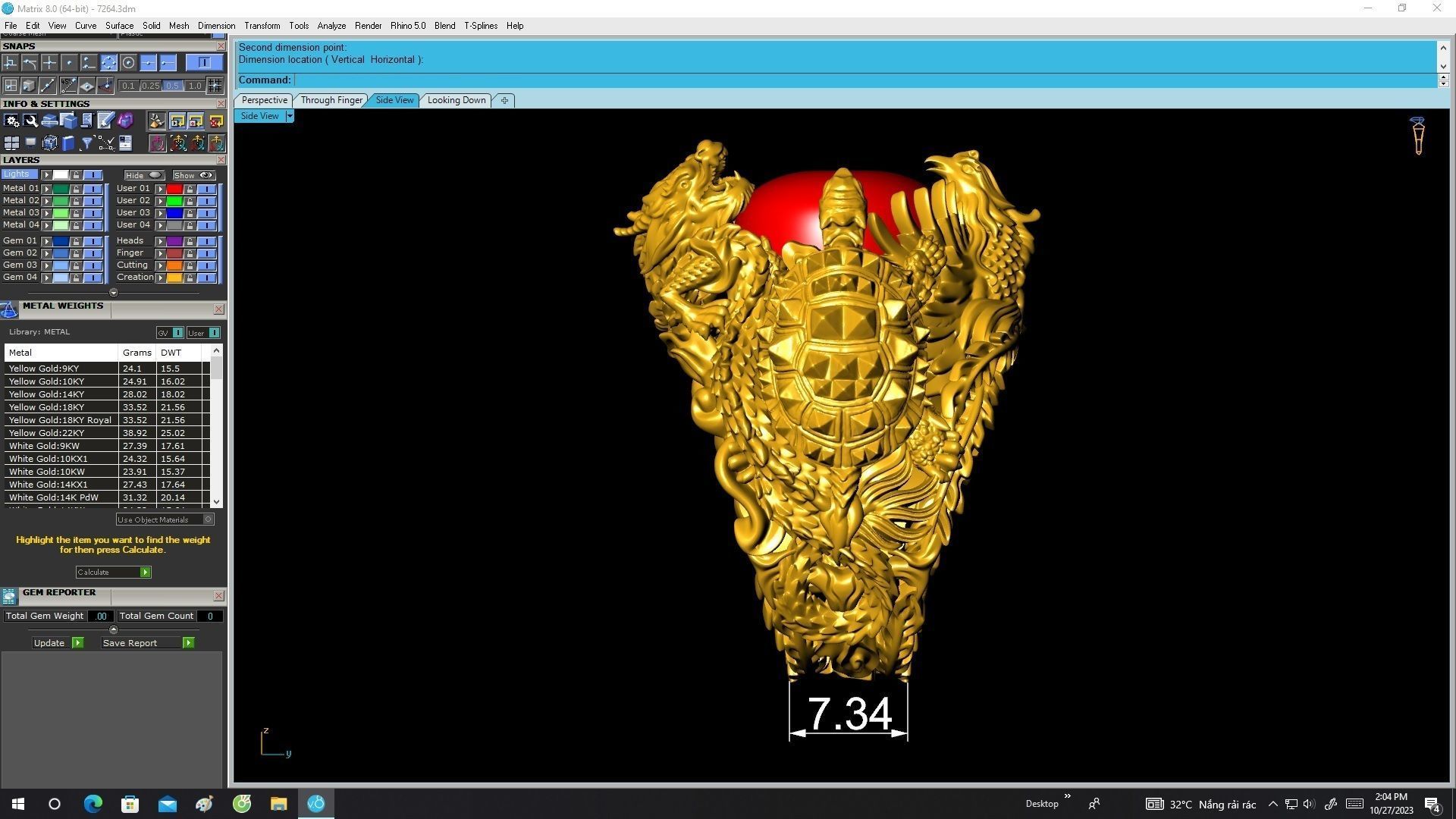Viewport: 1456px width, 819px height.
Task: Click the Metal Weights panel icon
Action: click(x=9, y=309)
